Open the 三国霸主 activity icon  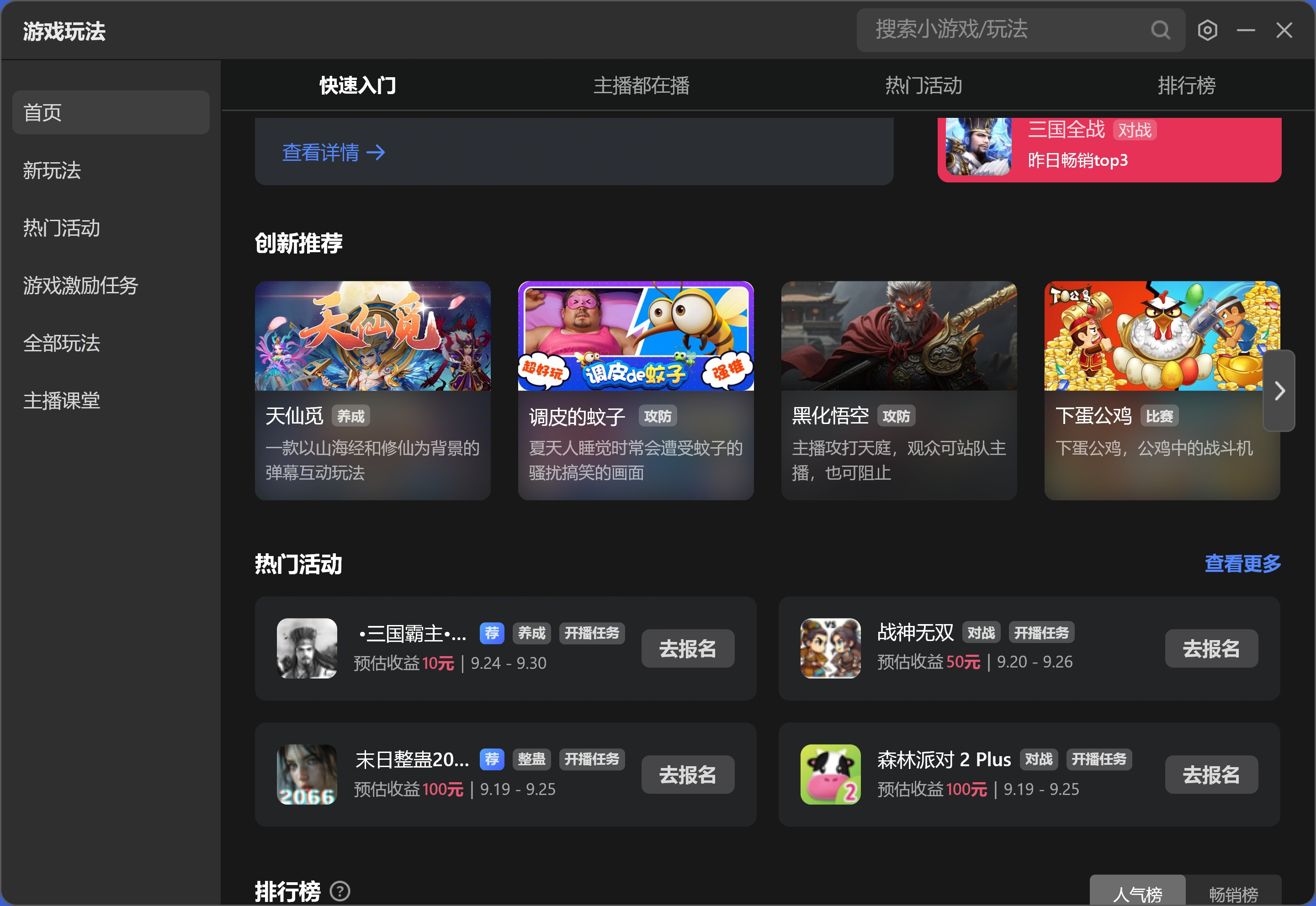(x=307, y=648)
